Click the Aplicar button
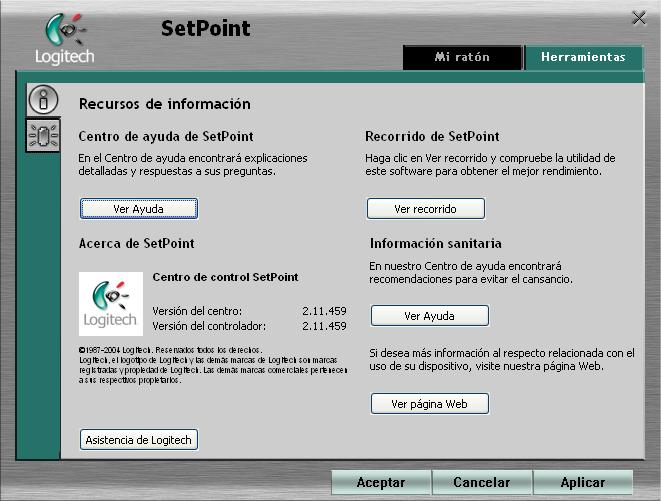This screenshot has width=661, height=501. 583,482
